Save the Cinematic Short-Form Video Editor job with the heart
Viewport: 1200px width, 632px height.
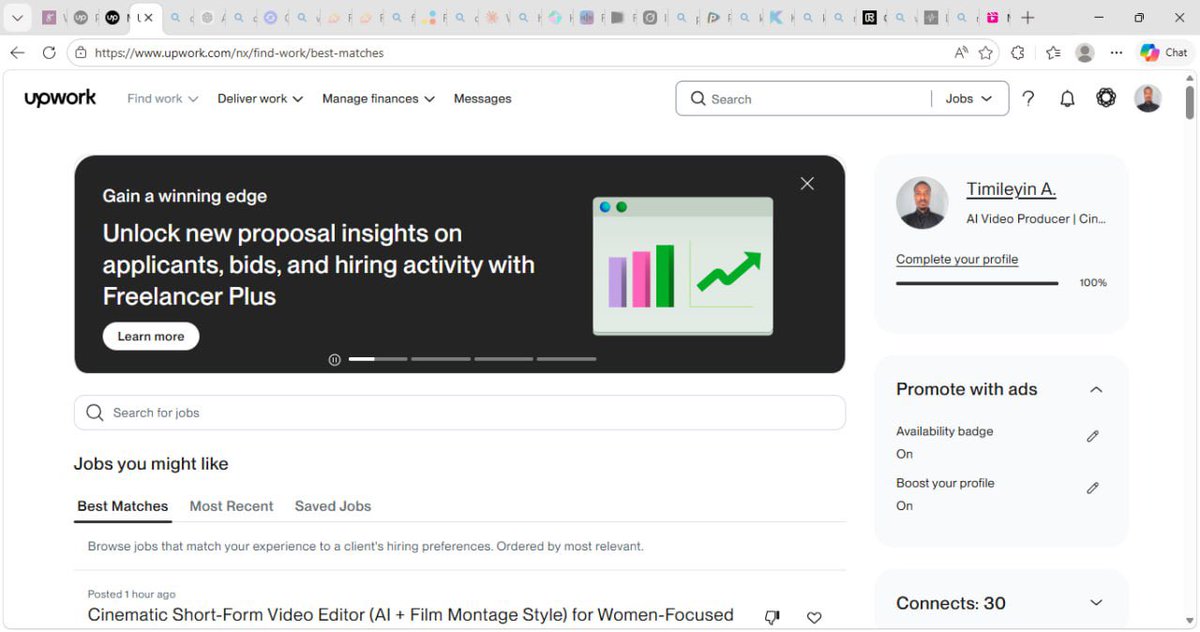pyautogui.click(x=814, y=618)
